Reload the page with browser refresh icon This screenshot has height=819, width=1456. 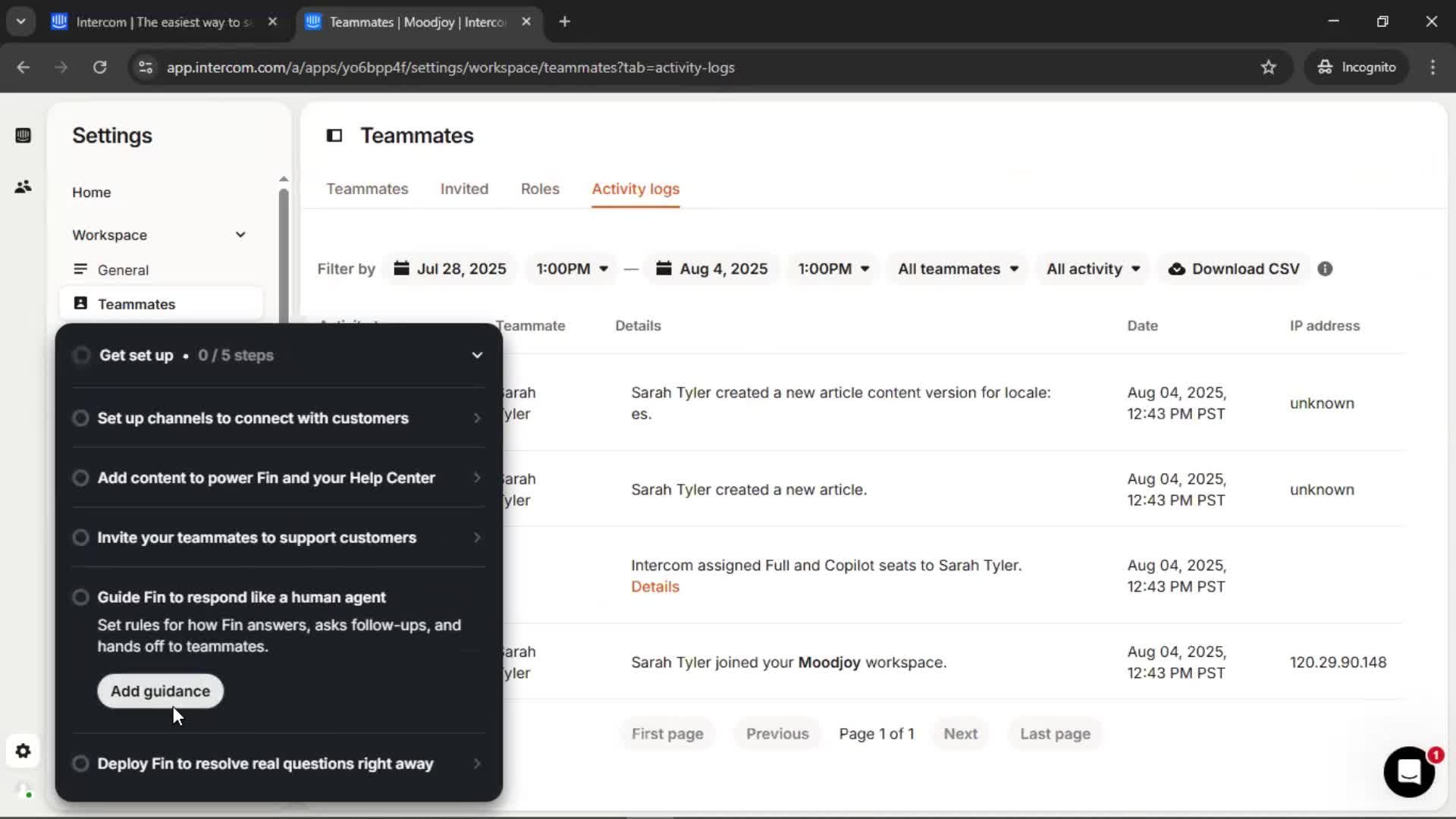[99, 67]
